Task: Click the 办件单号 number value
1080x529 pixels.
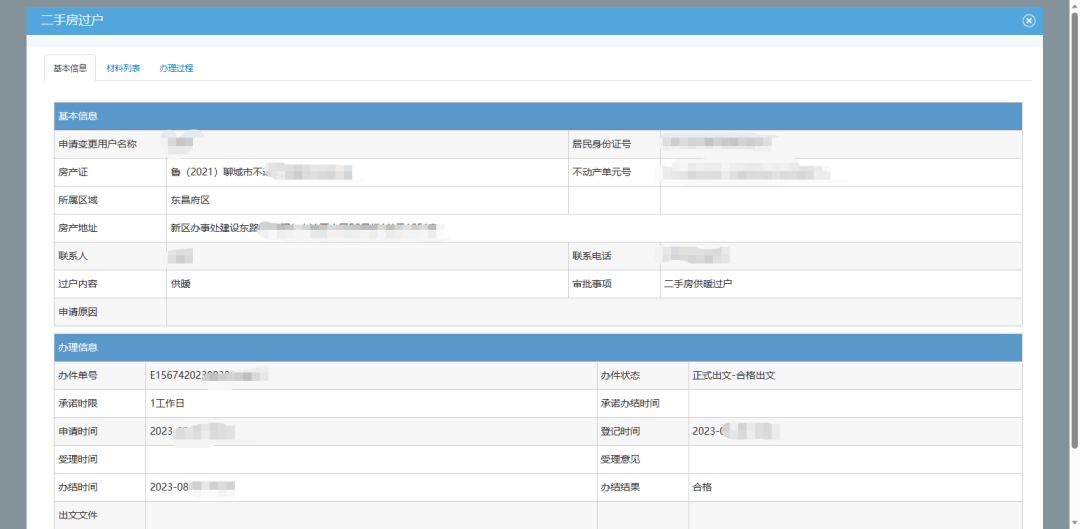Action: [x=210, y=376]
